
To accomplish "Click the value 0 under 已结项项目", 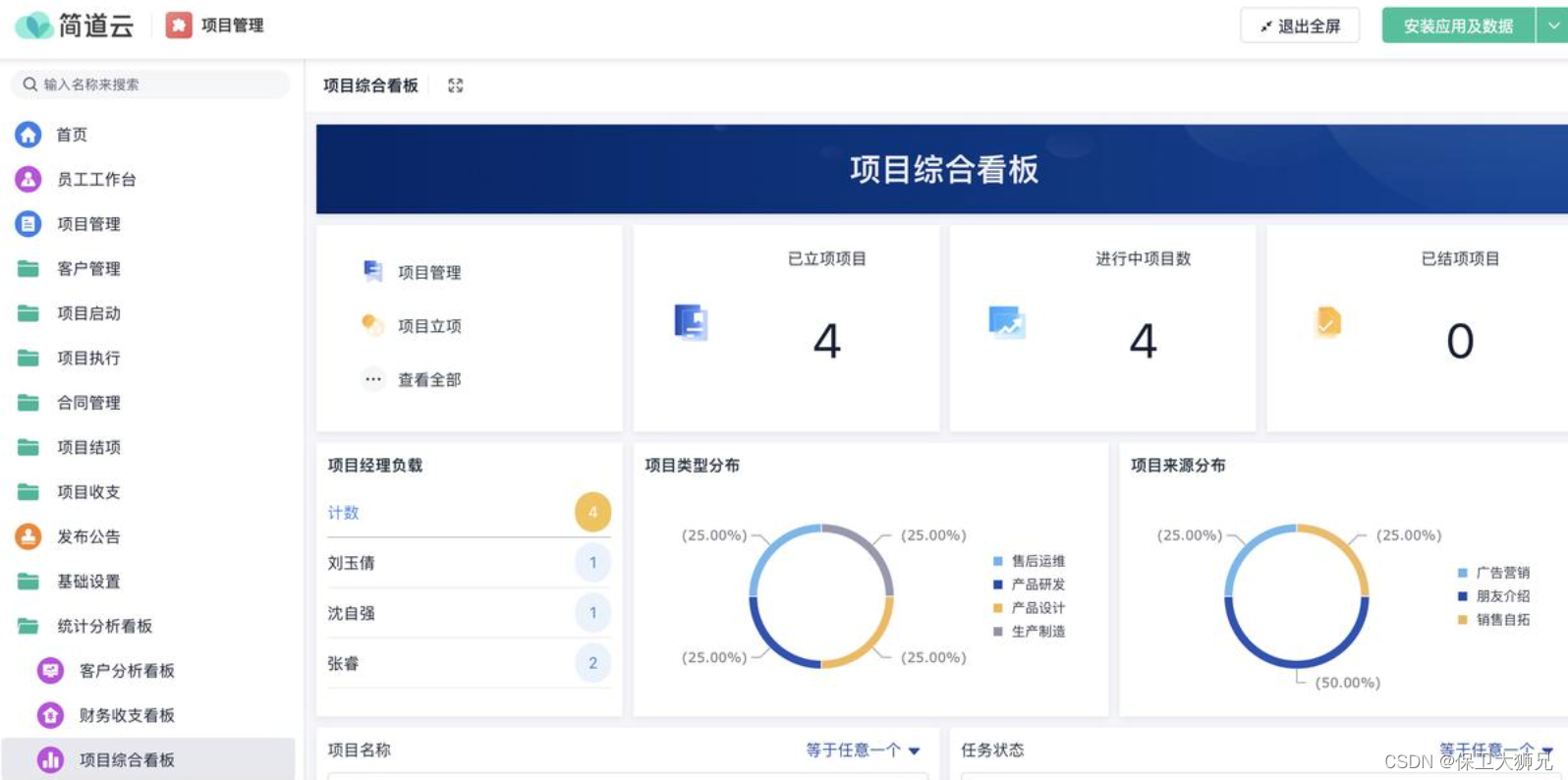I will point(1460,341).
